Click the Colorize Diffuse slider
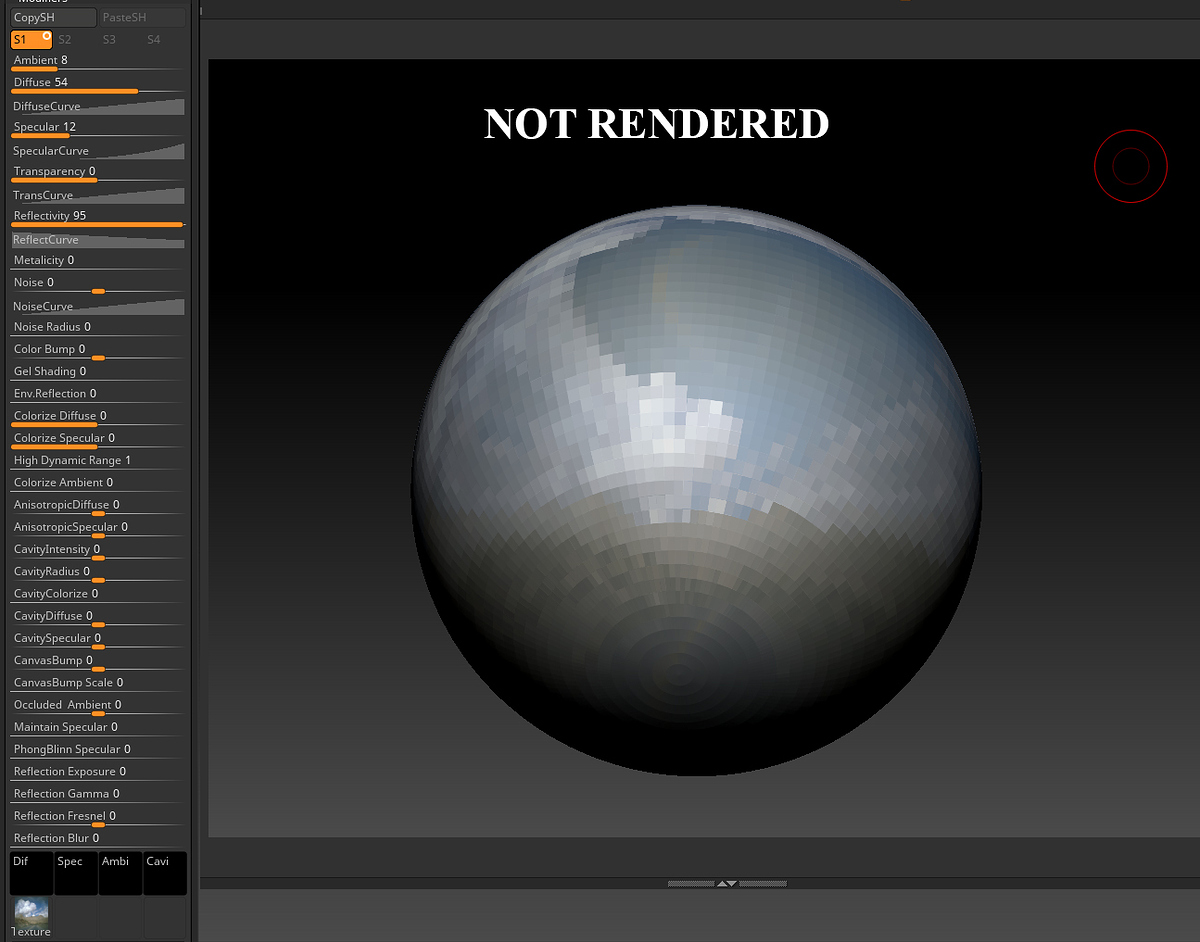1200x942 pixels. click(98, 417)
